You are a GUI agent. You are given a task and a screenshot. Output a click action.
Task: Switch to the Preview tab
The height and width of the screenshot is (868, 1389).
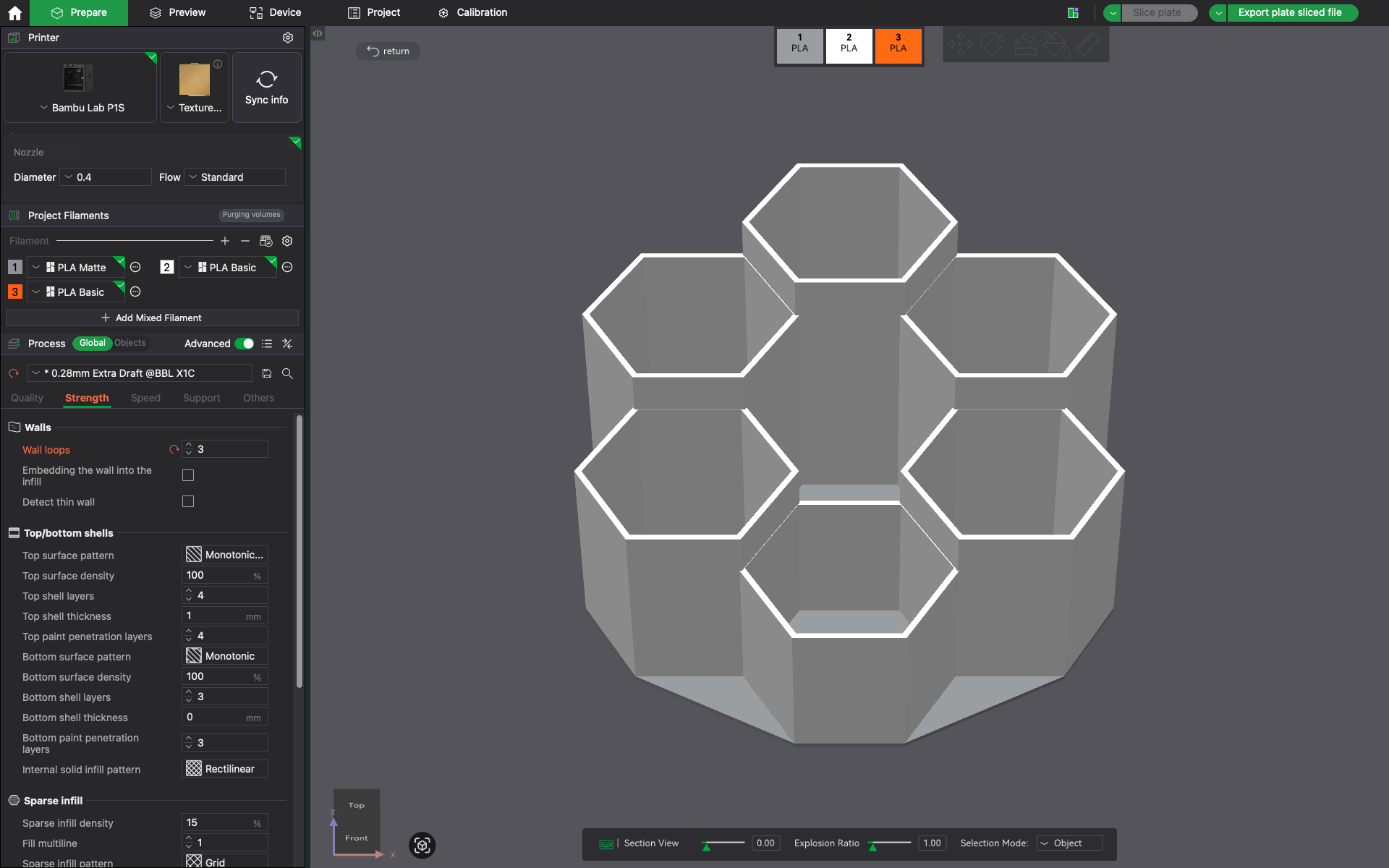click(x=177, y=13)
